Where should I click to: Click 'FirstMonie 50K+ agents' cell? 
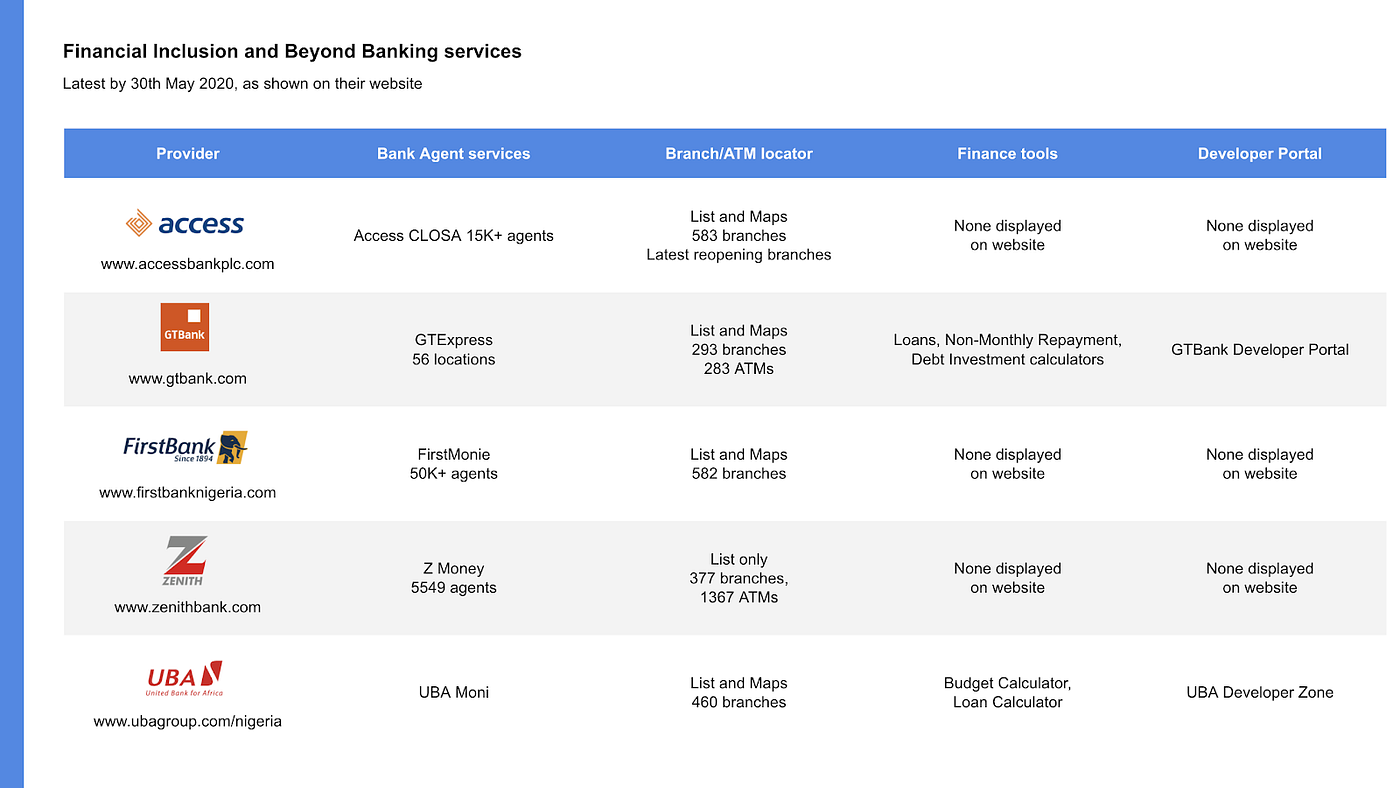(x=454, y=464)
